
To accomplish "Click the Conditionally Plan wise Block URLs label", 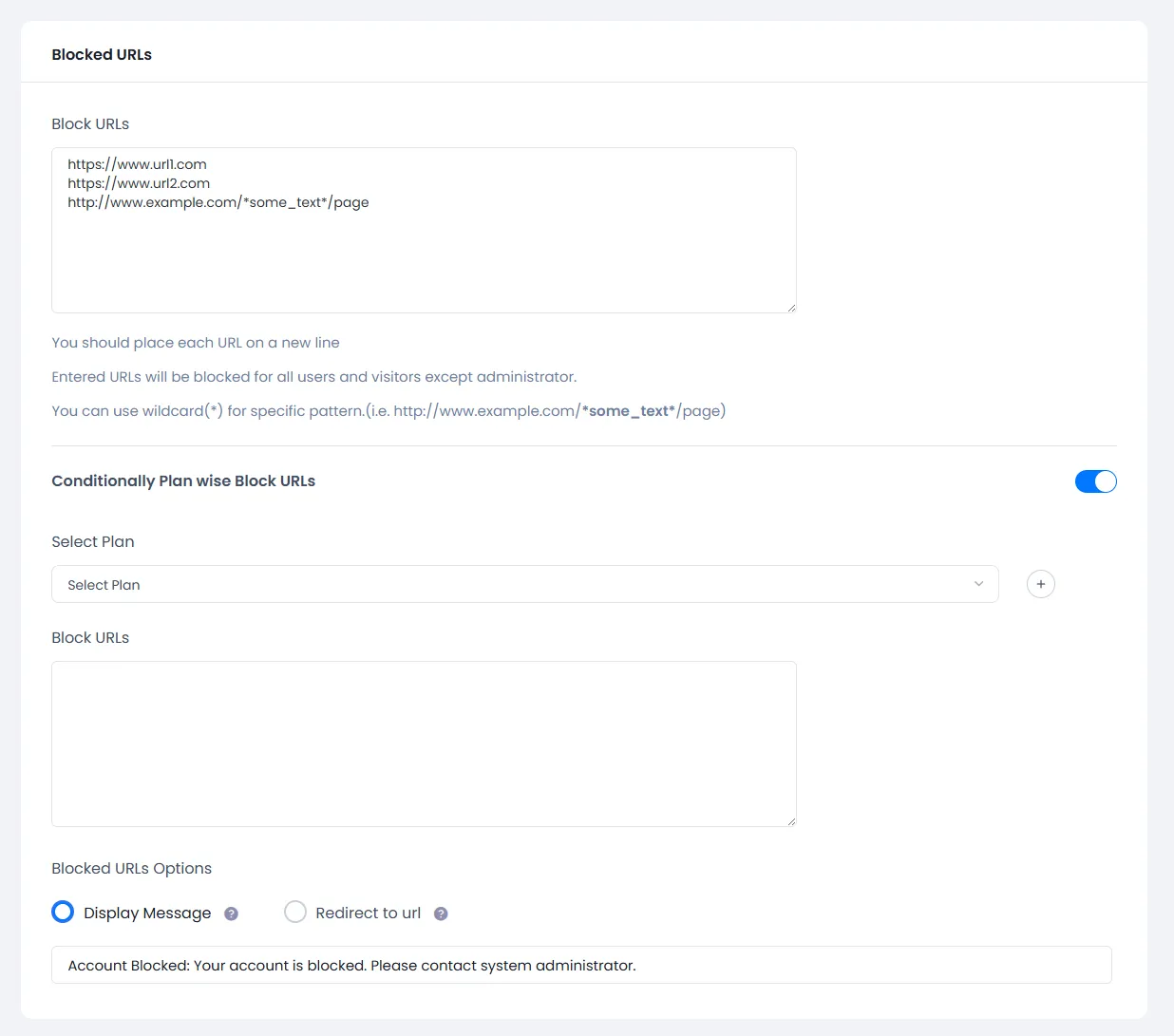I will pyautogui.click(x=183, y=480).
